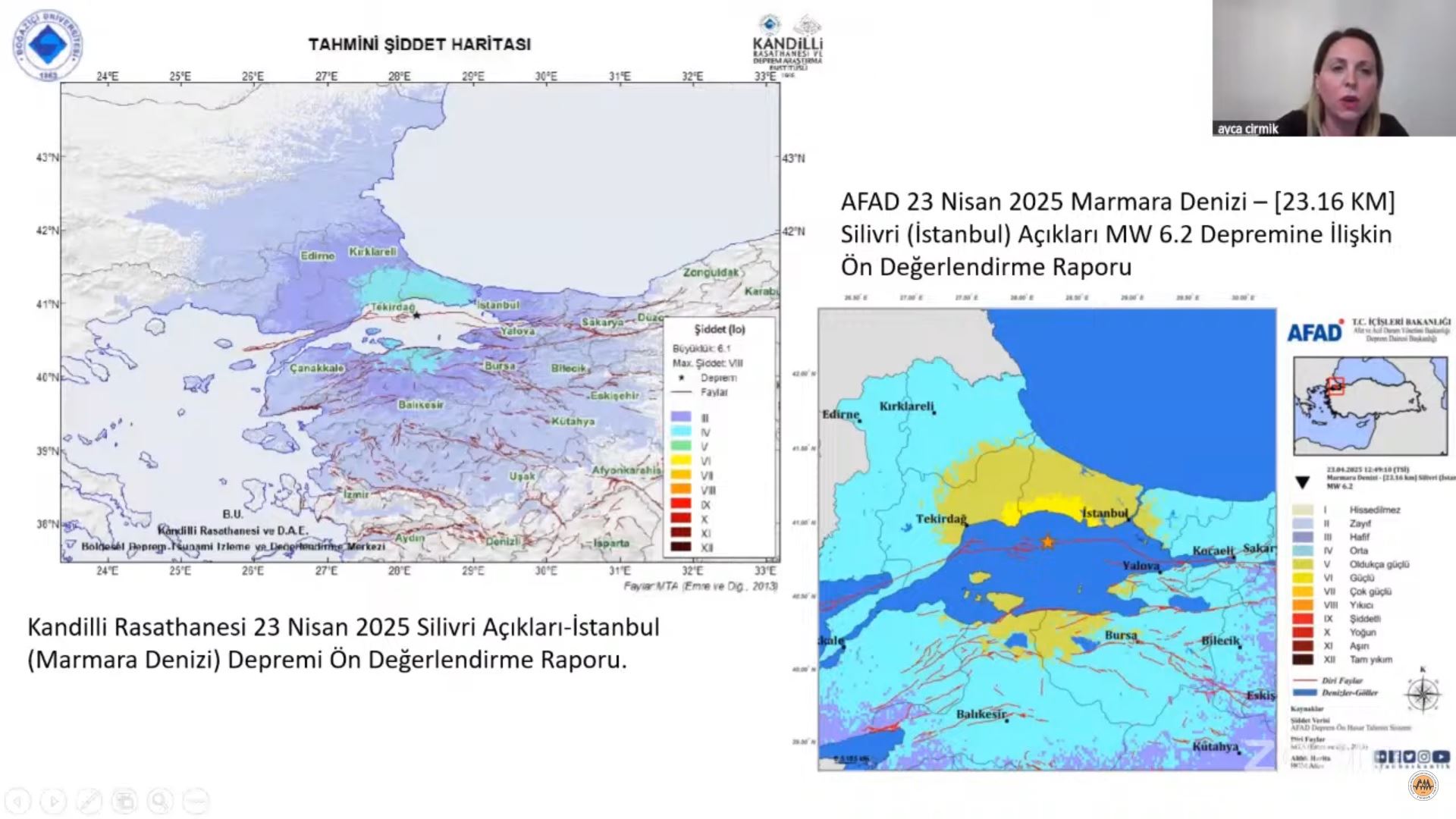1456x819 pixels.
Task: Click the Instagram icon on AFAD map
Action: tap(1425, 757)
